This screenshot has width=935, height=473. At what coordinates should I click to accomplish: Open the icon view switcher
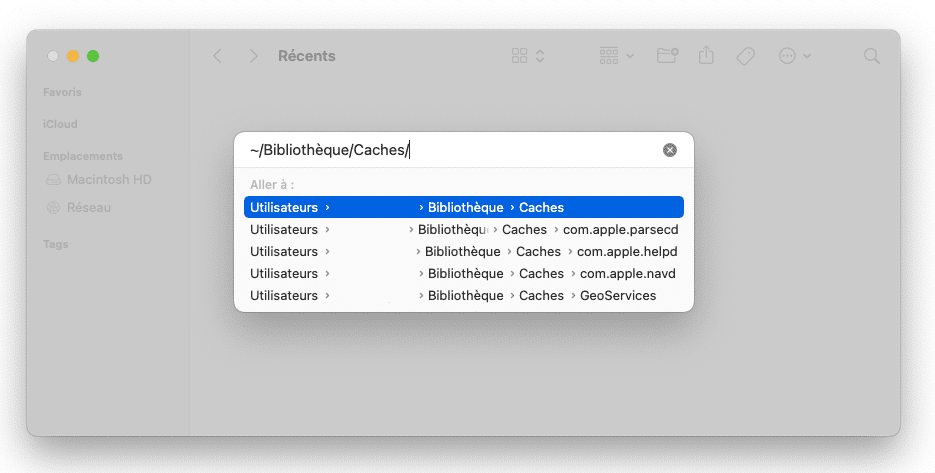(x=528, y=57)
